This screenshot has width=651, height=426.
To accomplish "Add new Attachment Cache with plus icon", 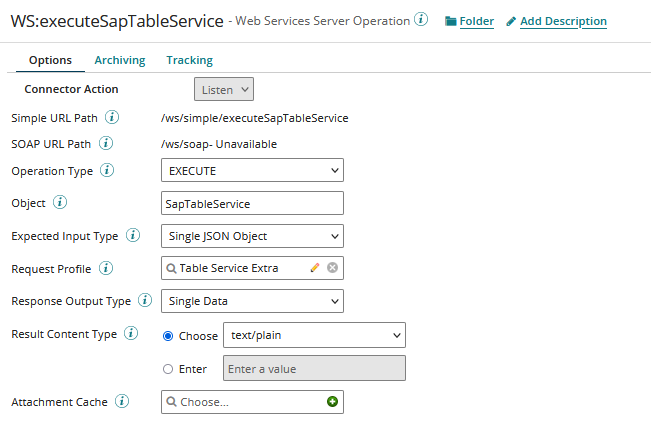I will [332, 402].
